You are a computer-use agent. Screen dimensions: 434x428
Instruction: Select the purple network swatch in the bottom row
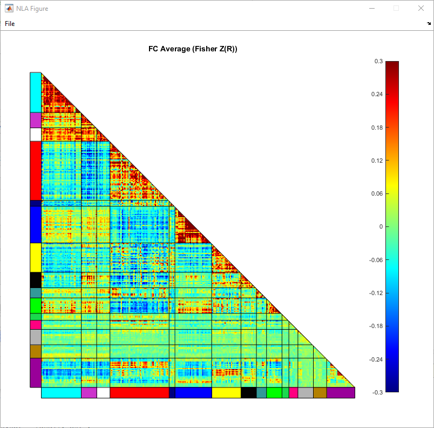pos(341,393)
